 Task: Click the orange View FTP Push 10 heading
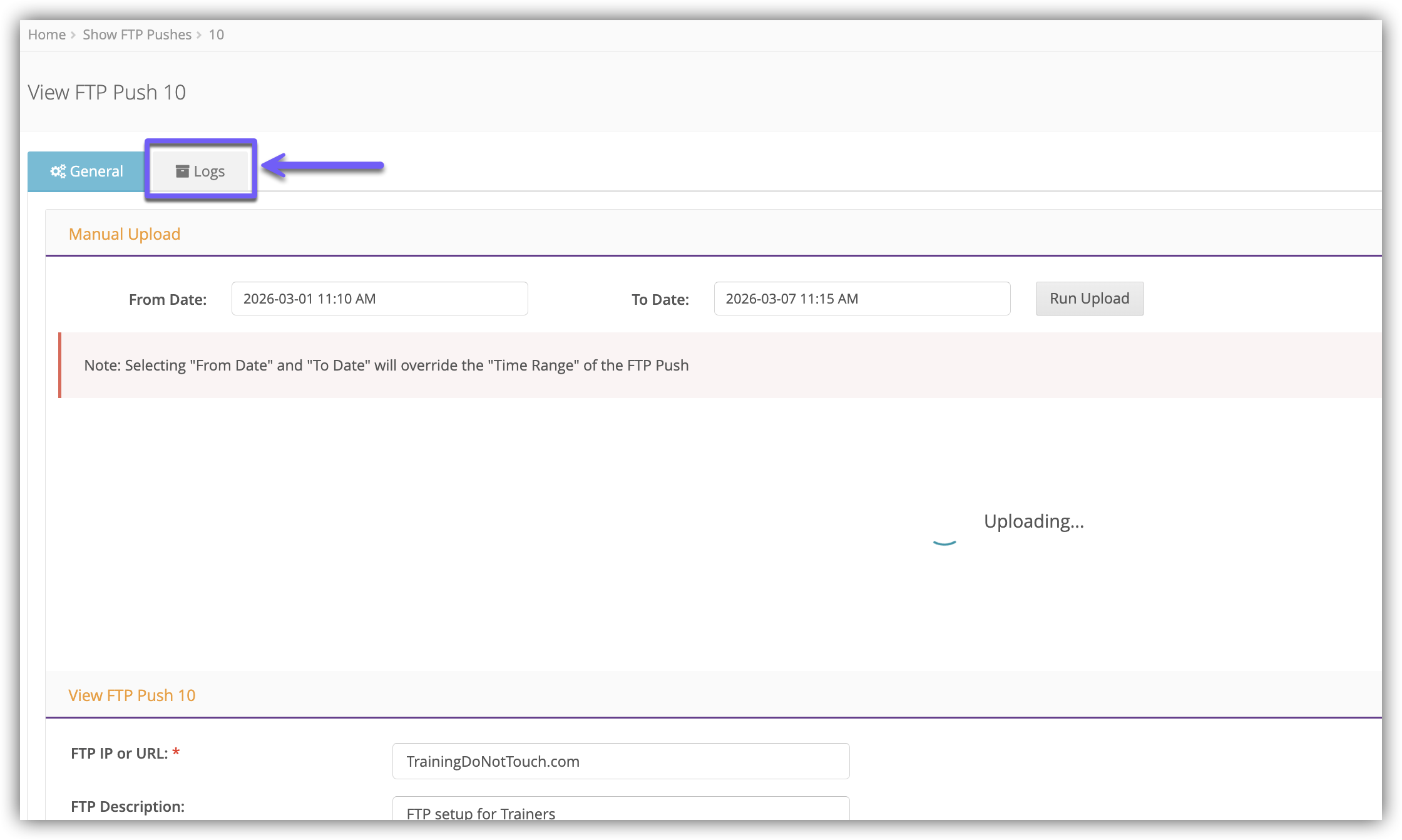tap(131, 695)
